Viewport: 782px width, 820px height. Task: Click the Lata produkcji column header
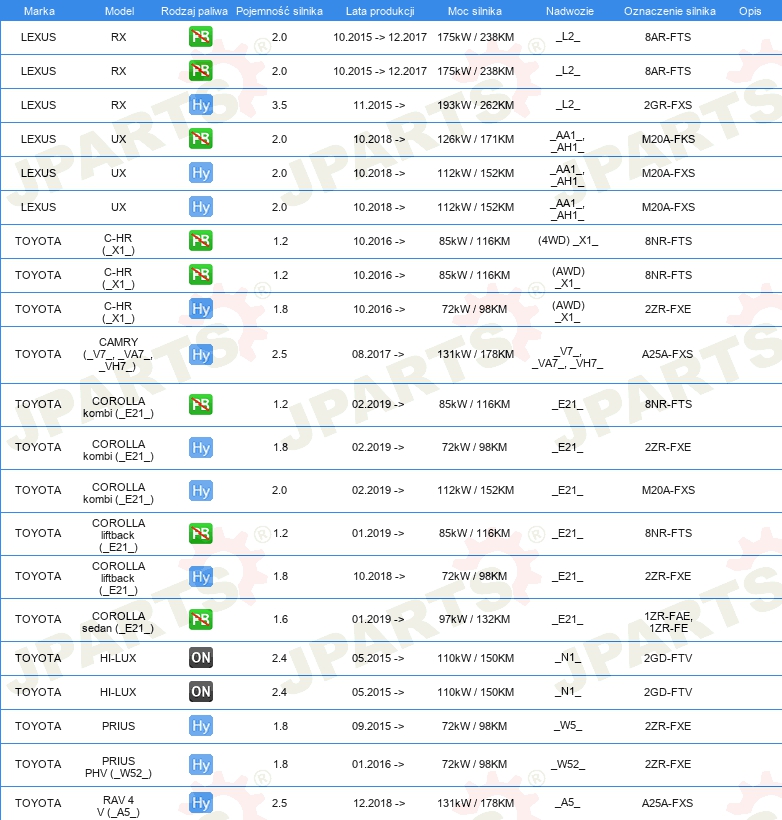pos(380,11)
